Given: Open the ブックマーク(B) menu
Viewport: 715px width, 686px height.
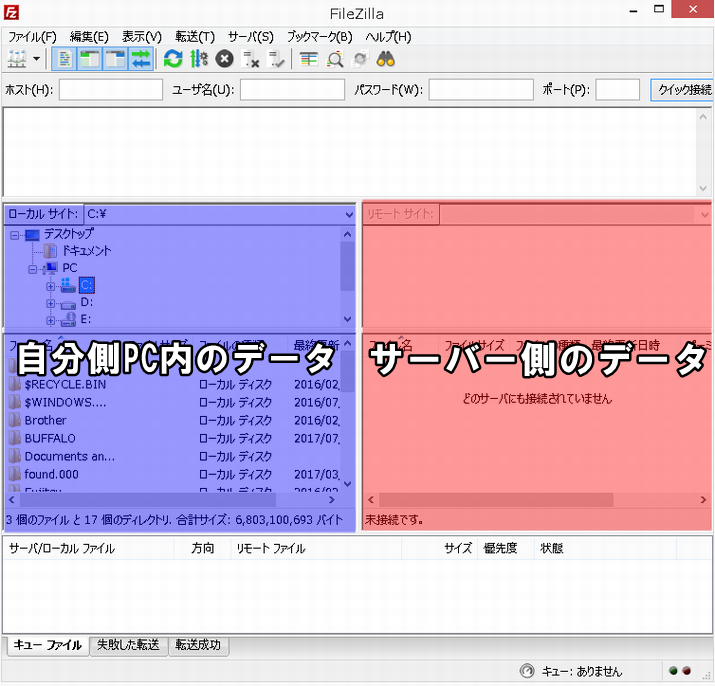Looking at the screenshot, I should pyautogui.click(x=319, y=37).
